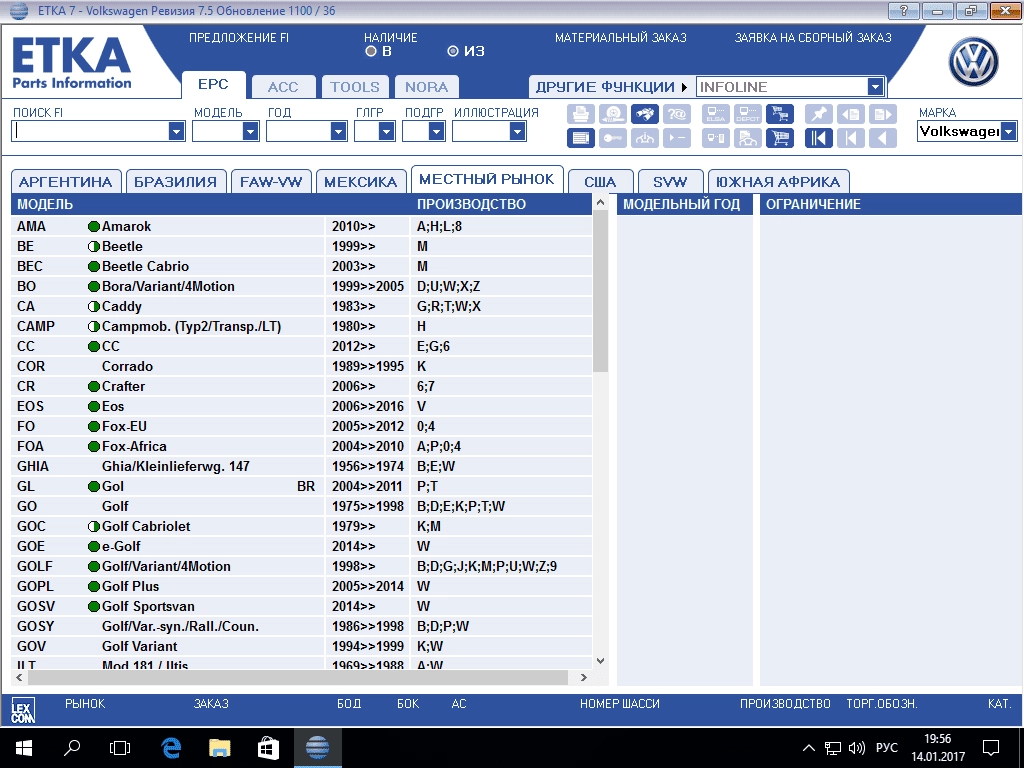
Task: Expand the ИЛЛЮСТРАЦИЯ dropdown
Action: [x=518, y=132]
